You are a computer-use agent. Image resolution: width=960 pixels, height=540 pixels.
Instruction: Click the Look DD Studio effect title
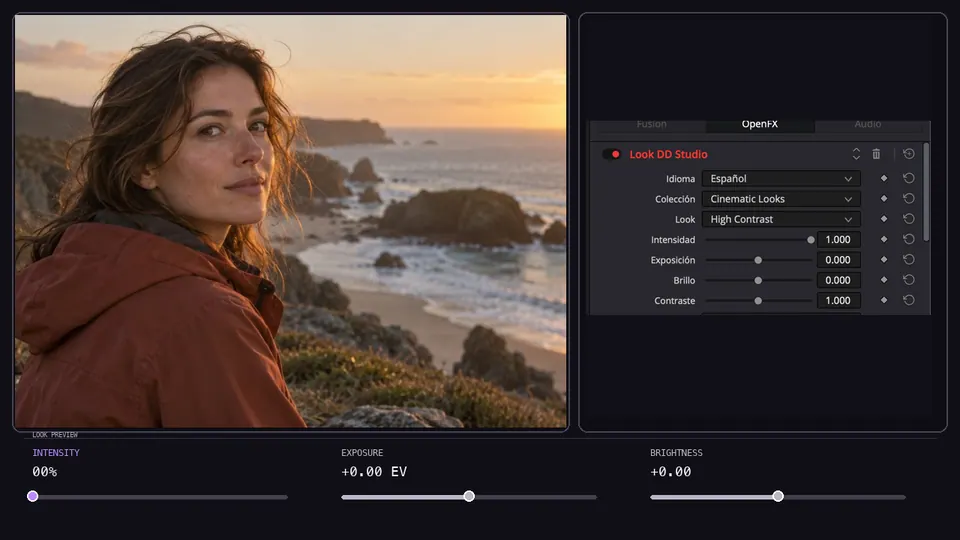[668, 154]
